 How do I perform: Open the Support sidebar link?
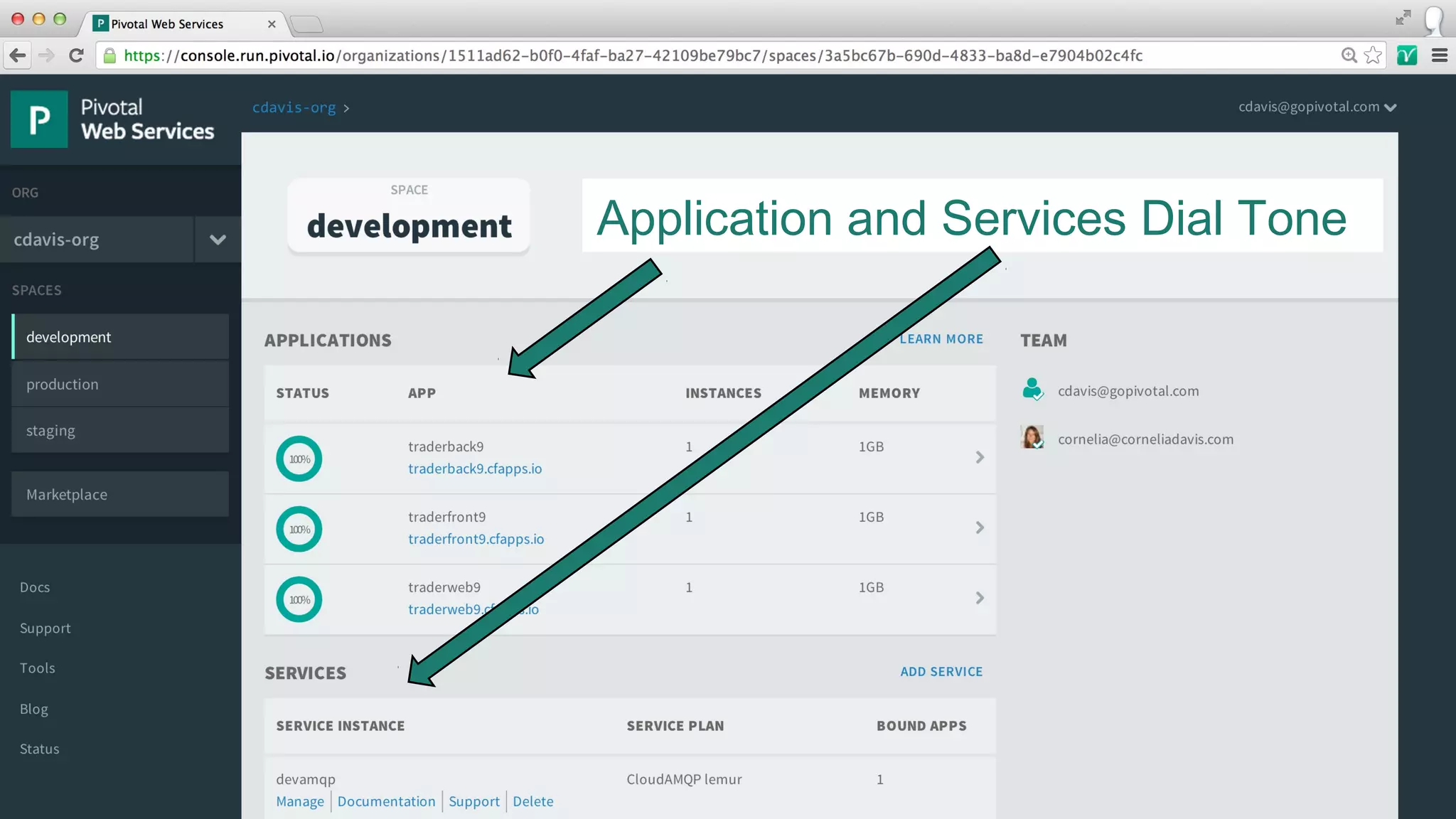[x=45, y=628]
